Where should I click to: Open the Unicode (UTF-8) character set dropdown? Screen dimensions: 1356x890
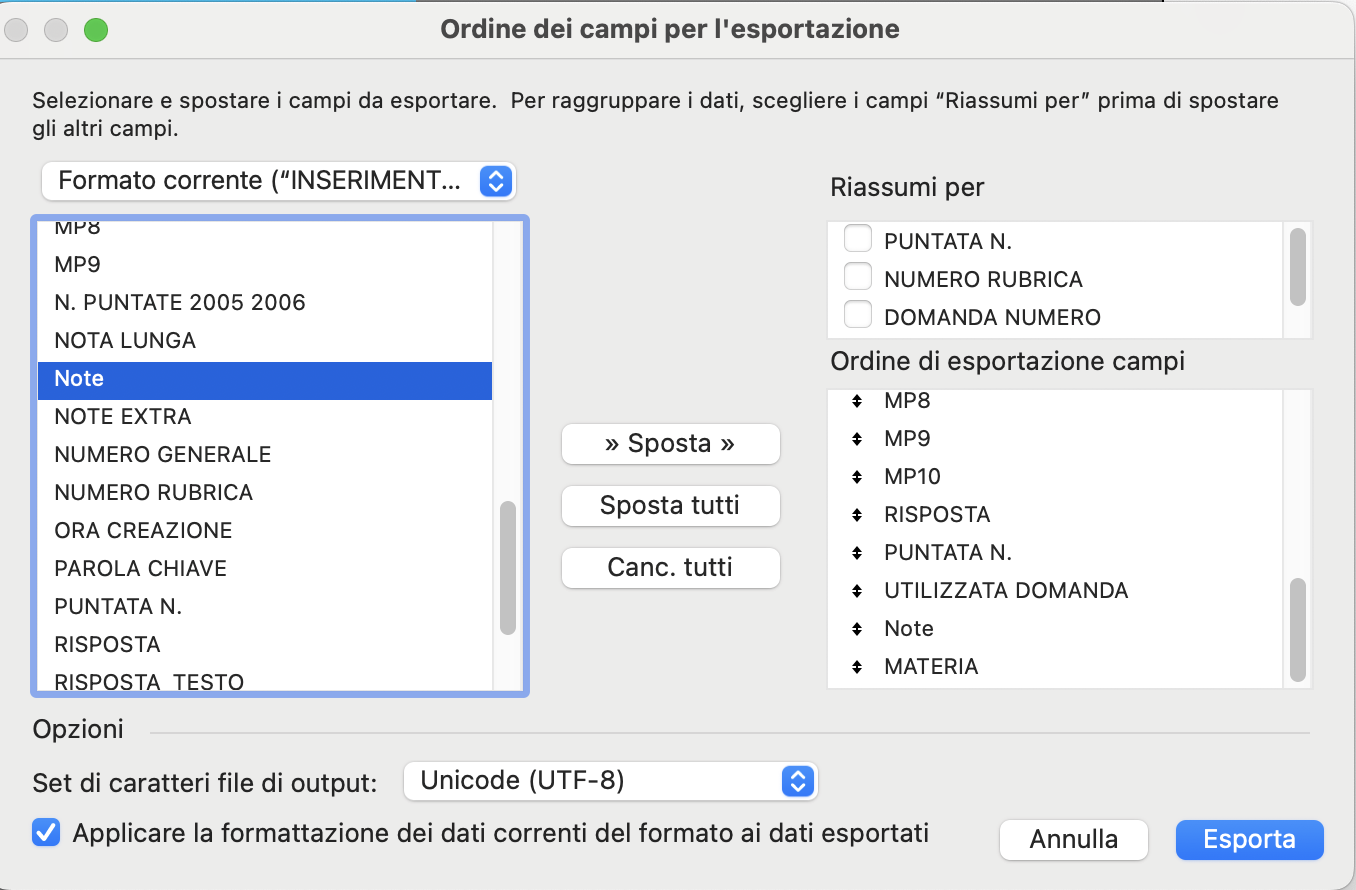[610, 781]
